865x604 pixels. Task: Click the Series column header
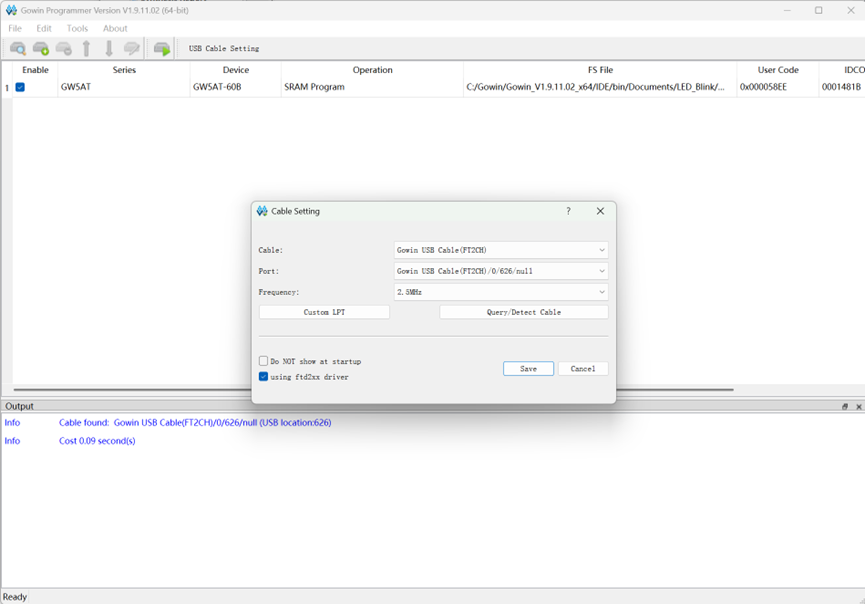point(124,70)
